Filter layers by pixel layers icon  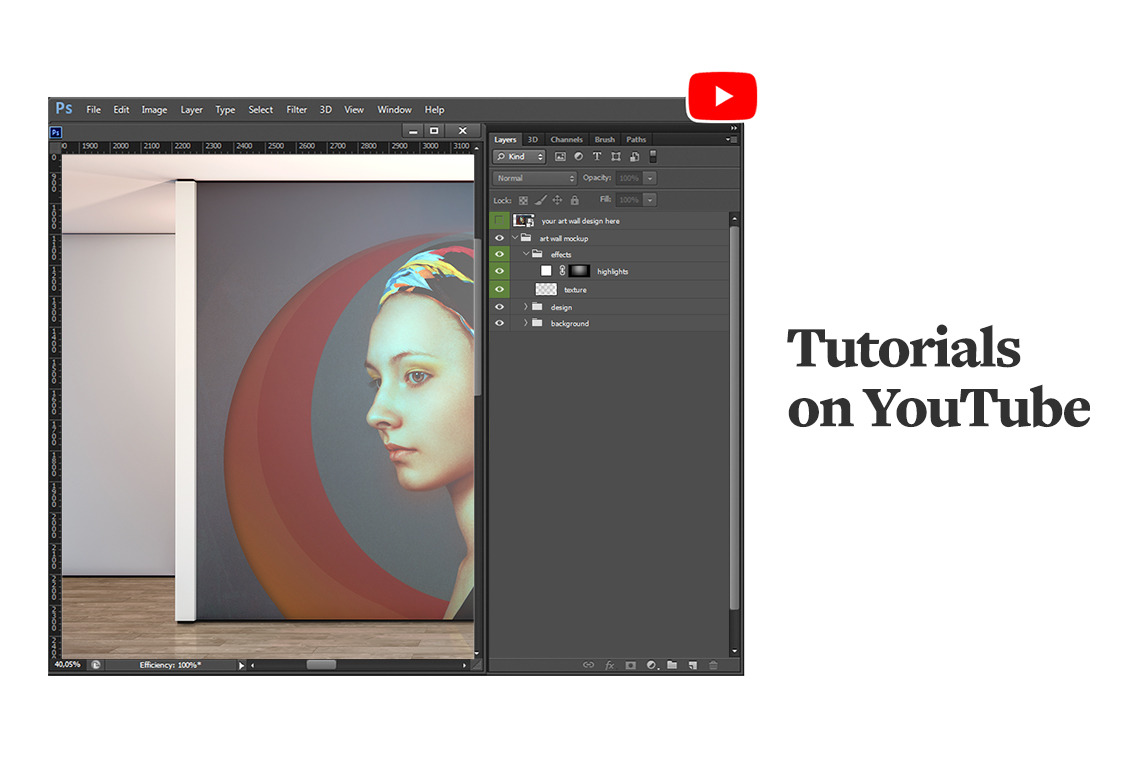tap(560, 157)
